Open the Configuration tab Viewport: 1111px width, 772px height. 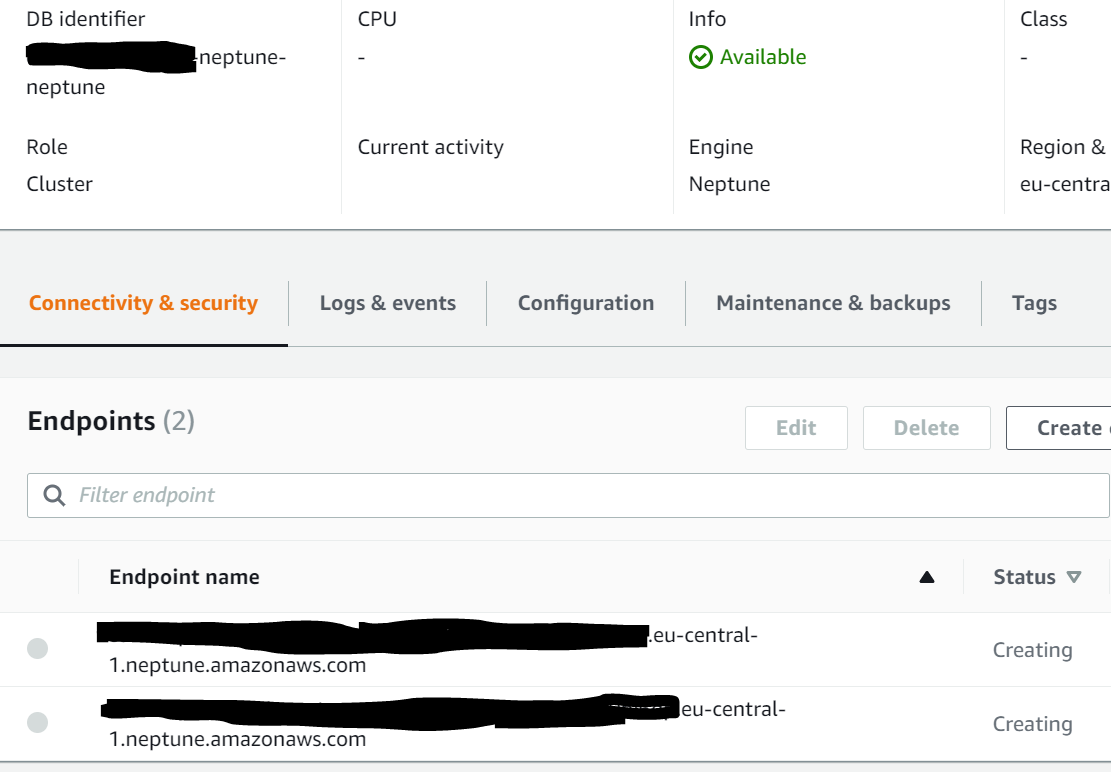pyautogui.click(x=585, y=303)
